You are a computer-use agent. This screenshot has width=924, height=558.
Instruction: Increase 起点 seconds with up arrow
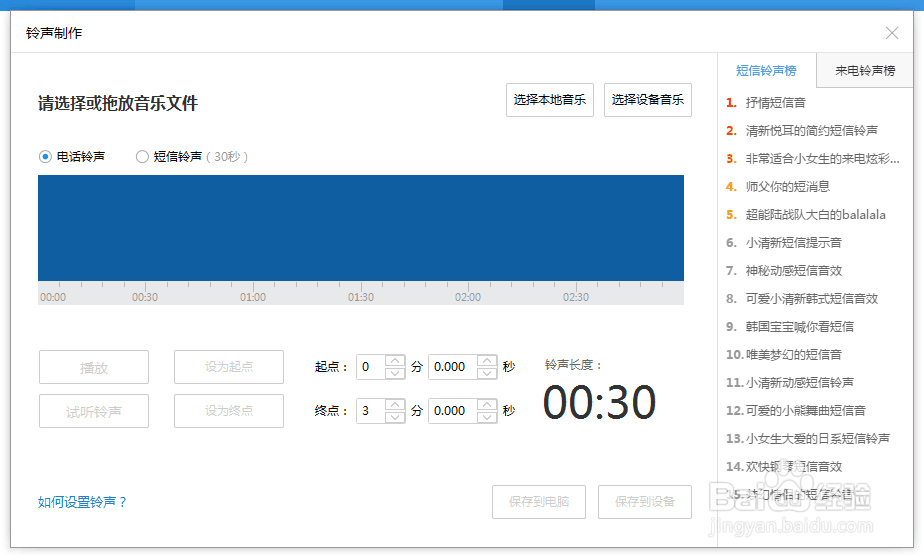487,361
